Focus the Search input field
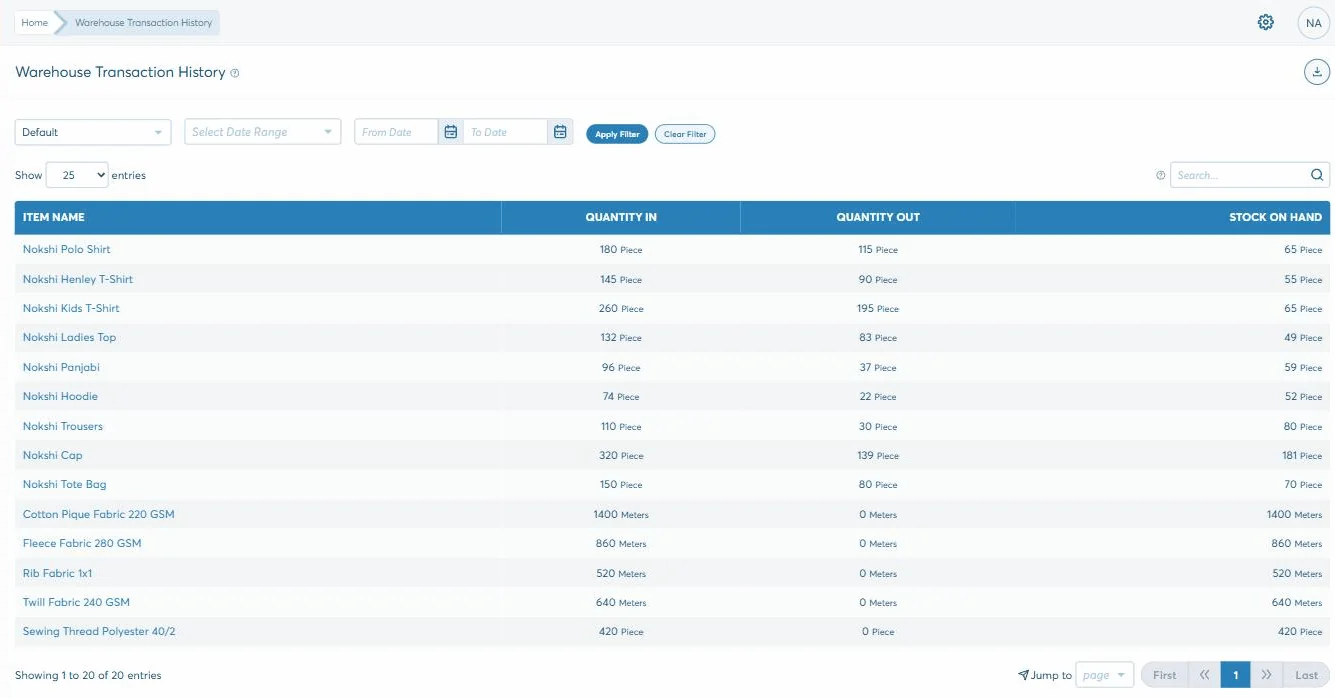 (1240, 175)
